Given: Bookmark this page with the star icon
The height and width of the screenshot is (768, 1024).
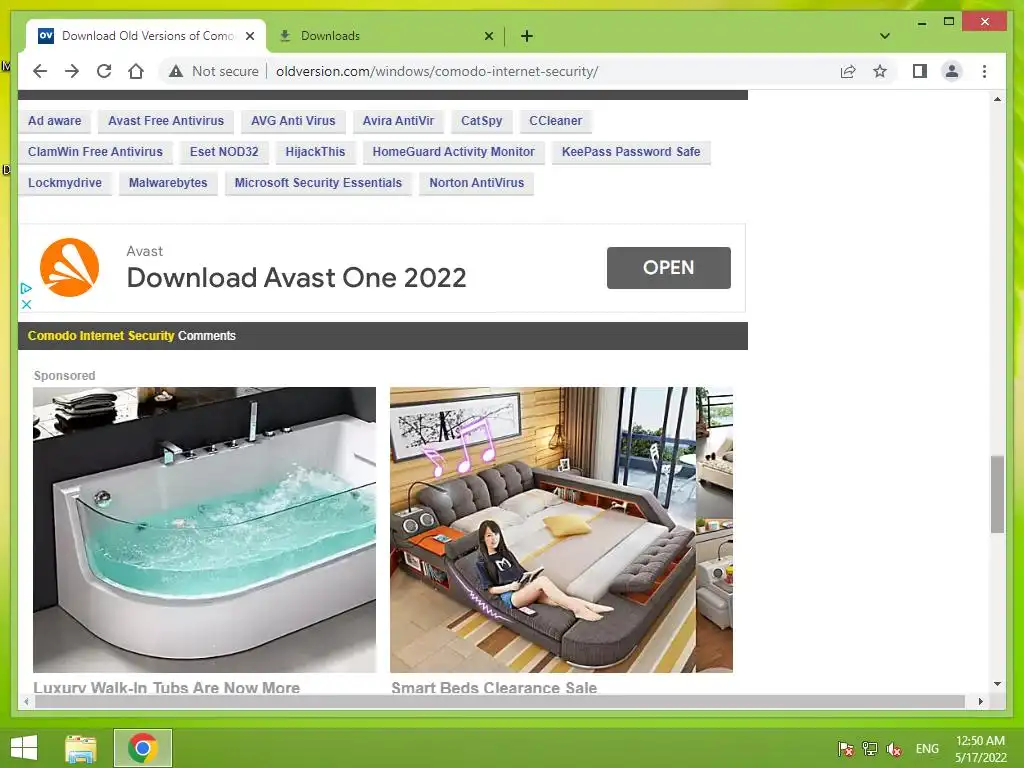Looking at the screenshot, I should (880, 71).
